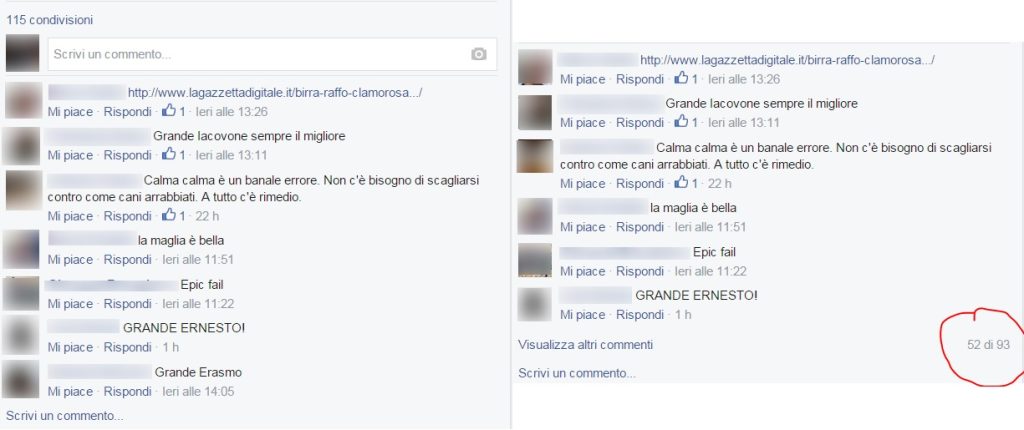Click the thumbs-up icon beside Ieri alle 13:11, right panel
The width and height of the screenshot is (1024, 430).
click(x=682, y=122)
